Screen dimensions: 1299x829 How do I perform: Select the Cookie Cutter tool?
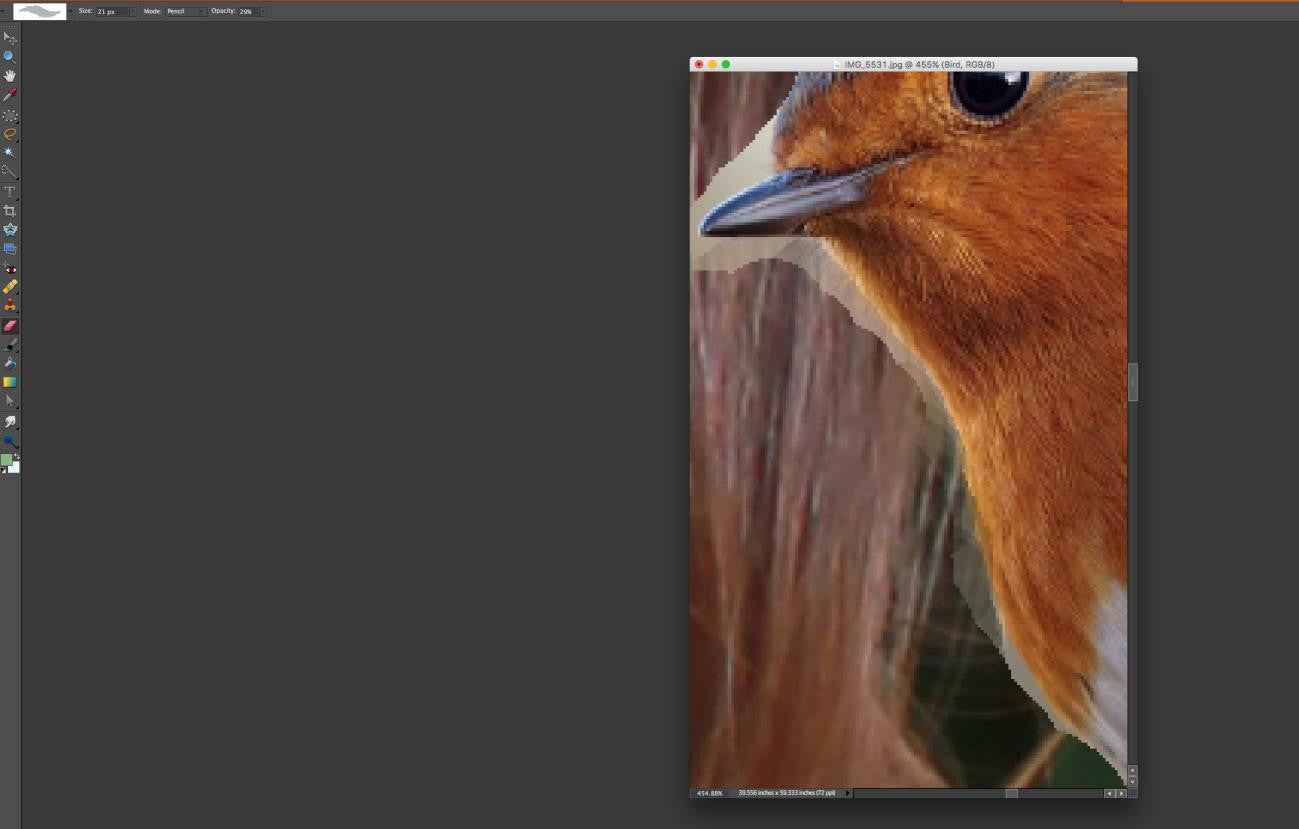pos(10,229)
